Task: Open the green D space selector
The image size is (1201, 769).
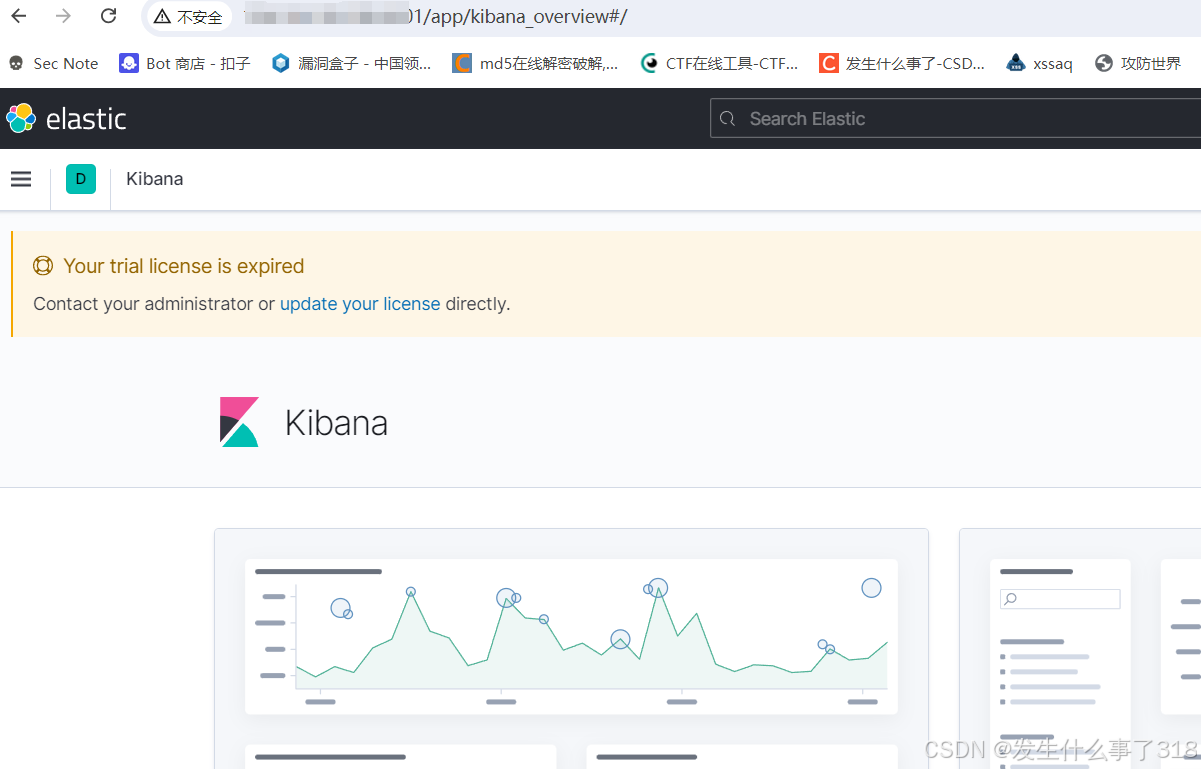Action: coord(81,179)
